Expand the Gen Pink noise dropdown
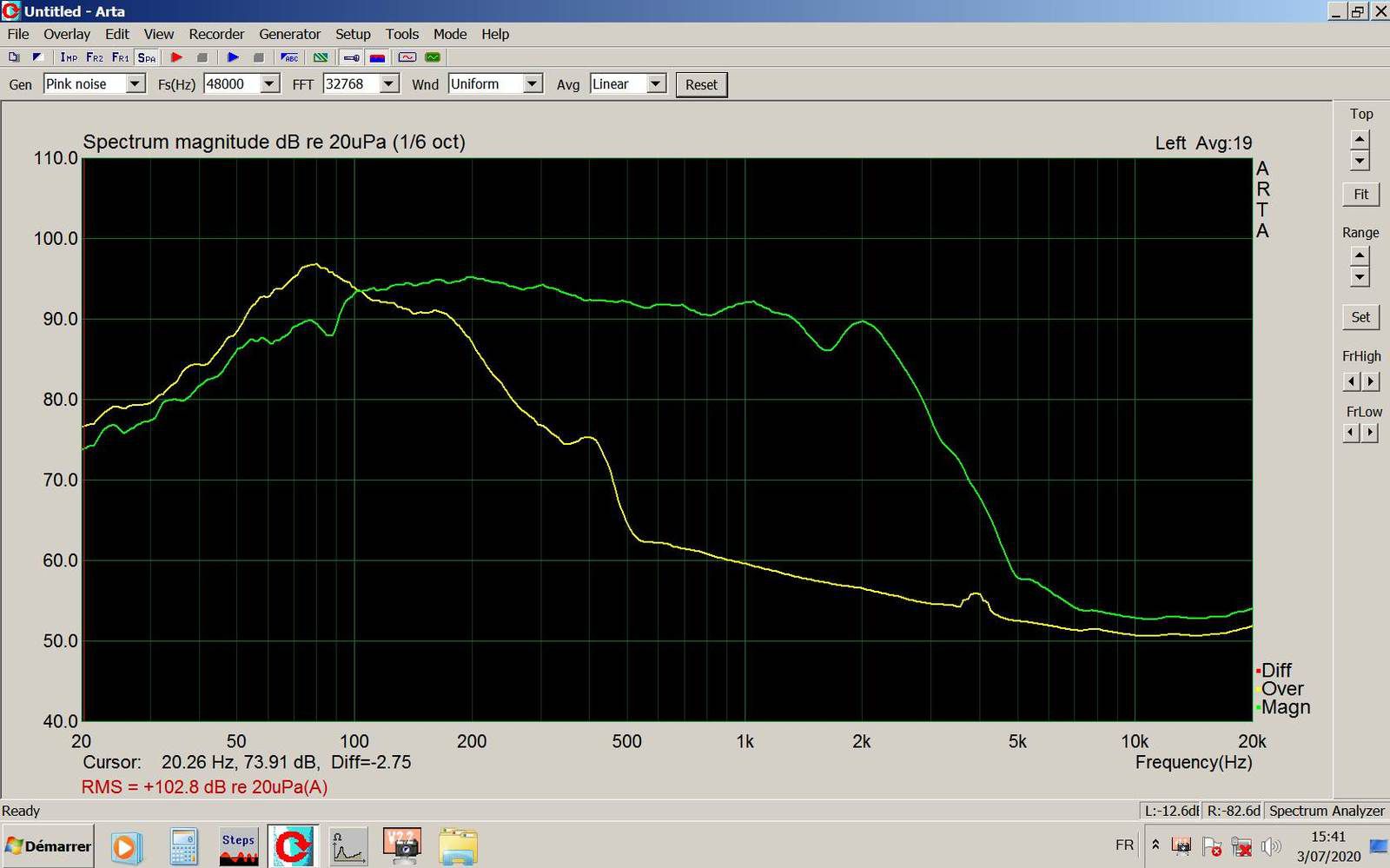The width and height of the screenshot is (1390, 868). (x=136, y=83)
